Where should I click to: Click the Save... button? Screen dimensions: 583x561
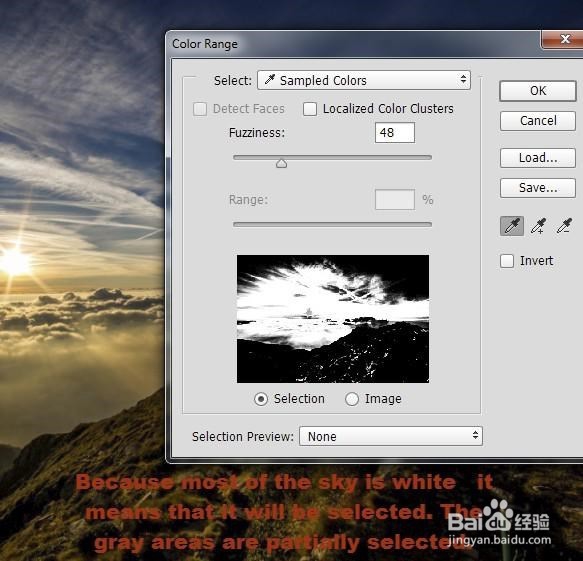click(x=538, y=188)
